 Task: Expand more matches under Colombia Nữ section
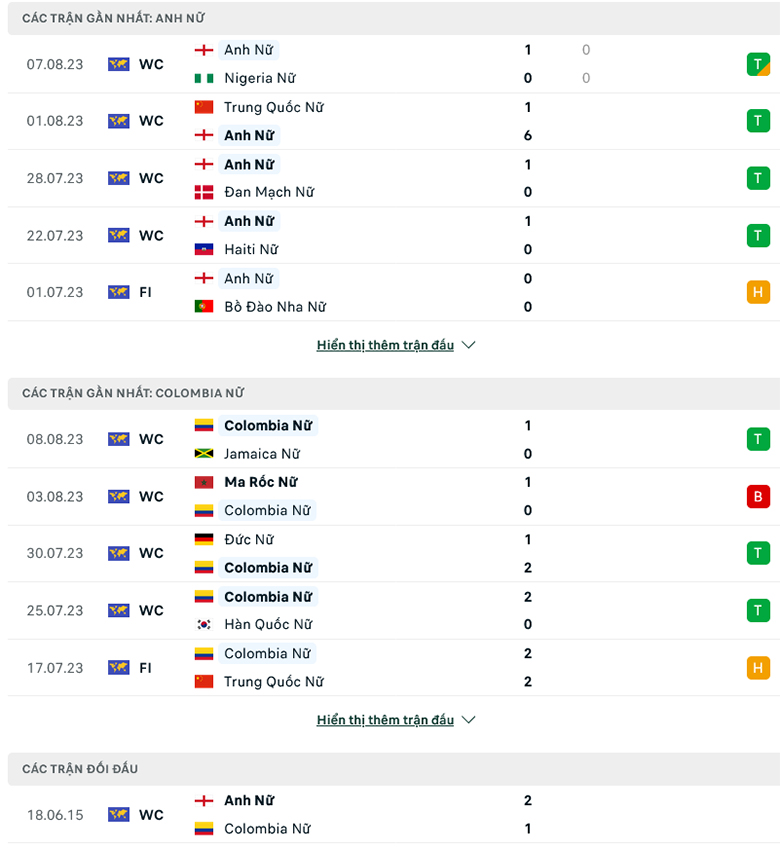[x=385, y=720]
